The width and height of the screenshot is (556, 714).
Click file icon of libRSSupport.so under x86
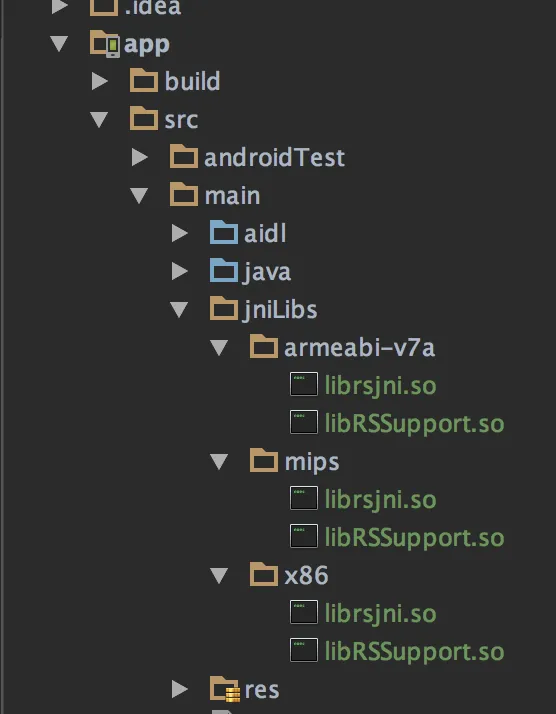click(x=304, y=650)
